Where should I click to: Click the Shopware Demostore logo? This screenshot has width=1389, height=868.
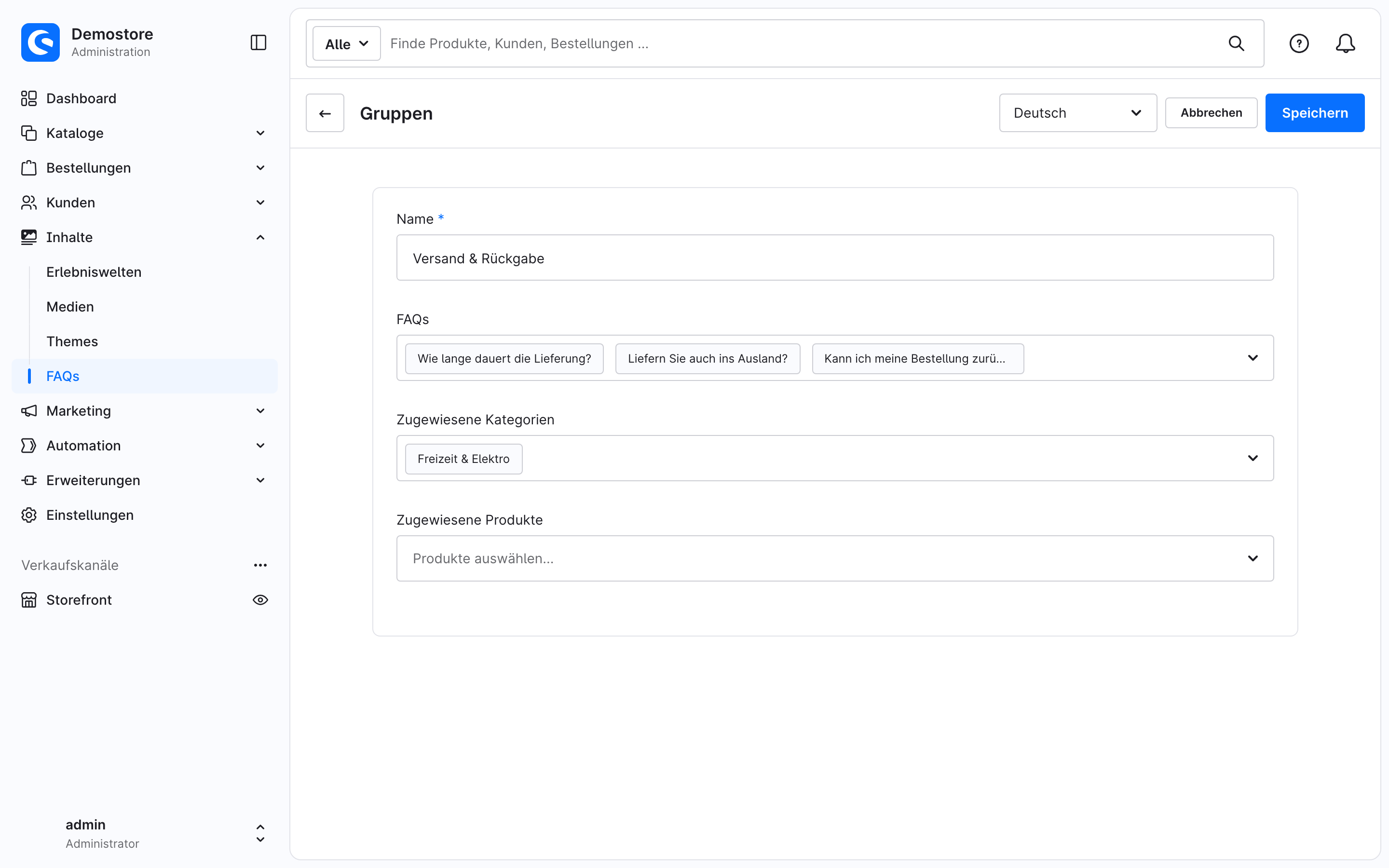pyautogui.click(x=40, y=42)
